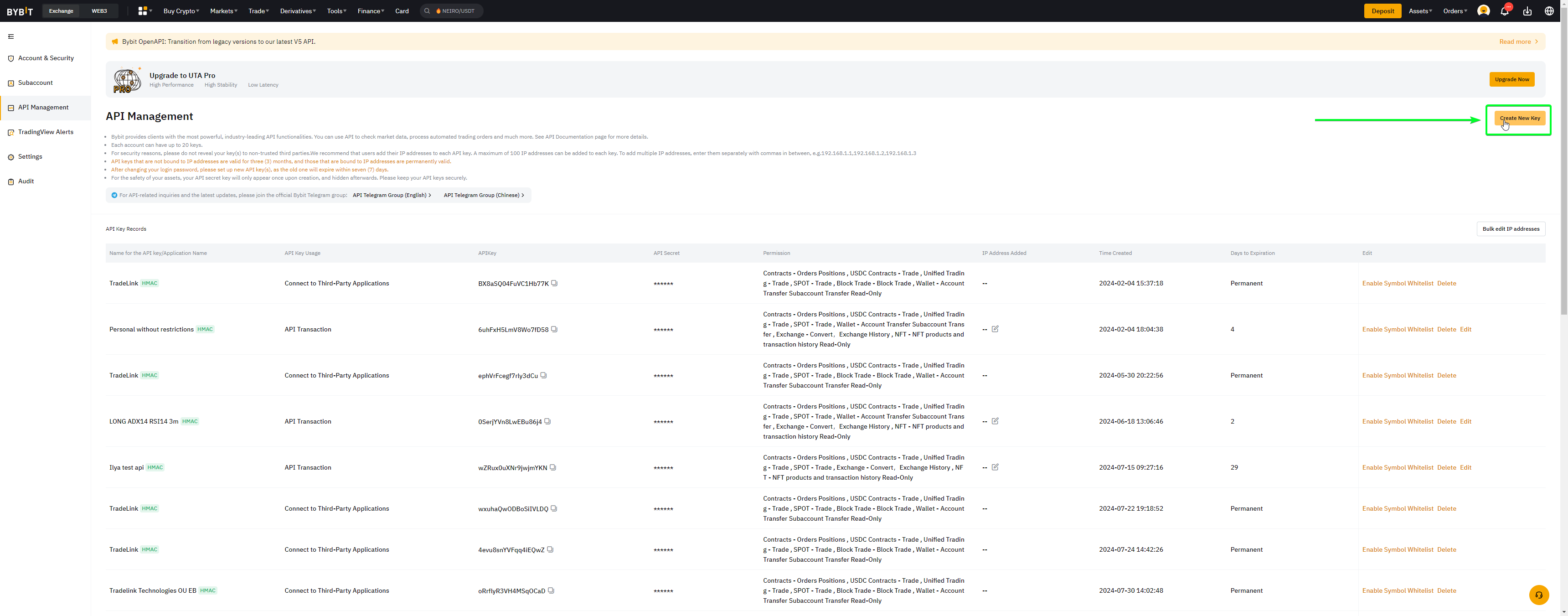This screenshot has width=1568, height=616.
Task: Click the support headset chat button
Action: click(x=1539, y=595)
